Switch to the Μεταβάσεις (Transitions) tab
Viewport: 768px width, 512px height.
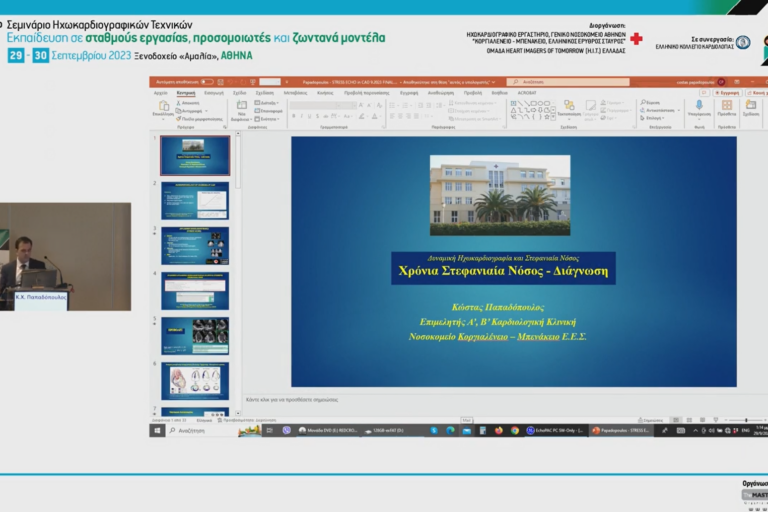click(295, 92)
